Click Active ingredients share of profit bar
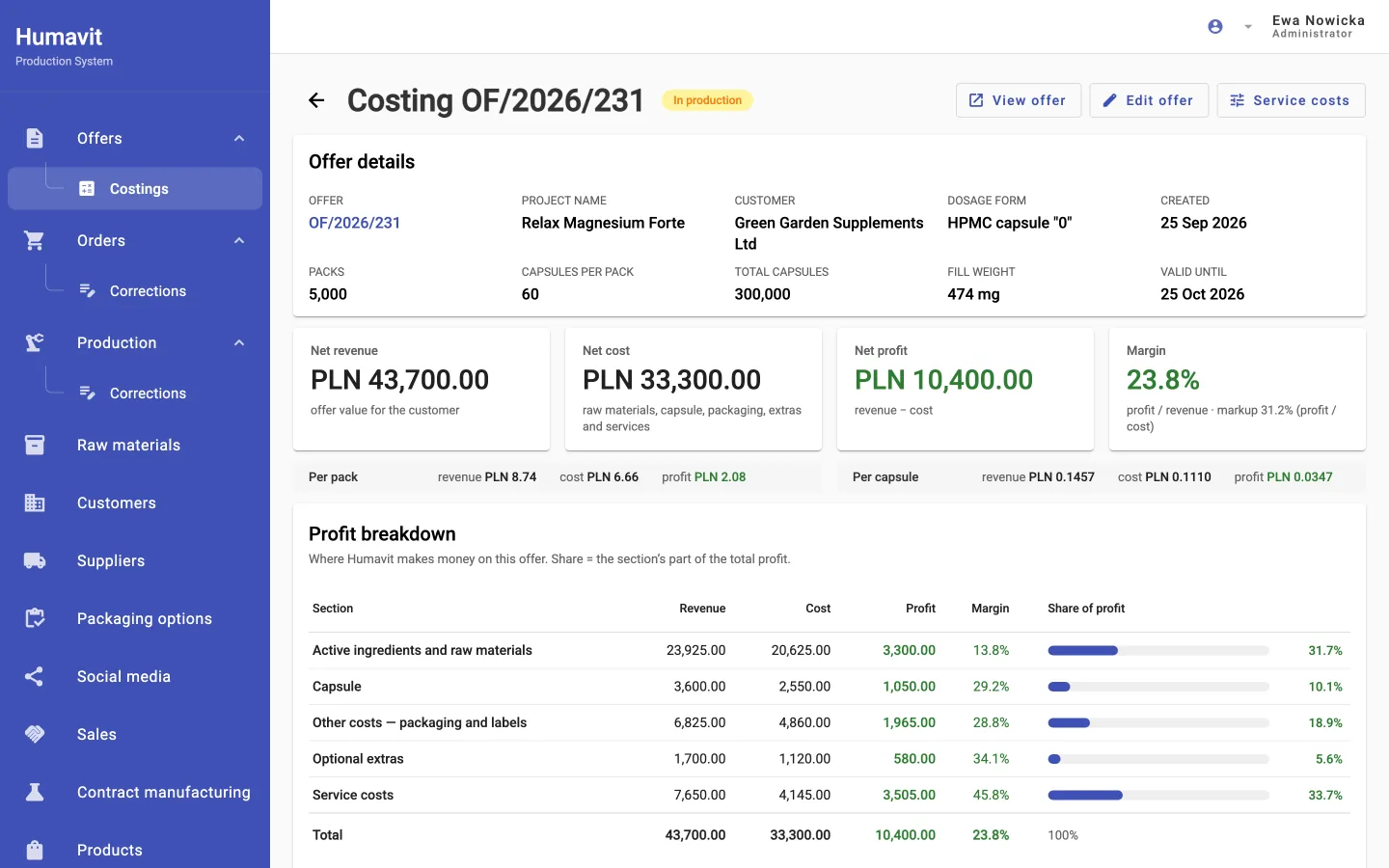 (1158, 651)
